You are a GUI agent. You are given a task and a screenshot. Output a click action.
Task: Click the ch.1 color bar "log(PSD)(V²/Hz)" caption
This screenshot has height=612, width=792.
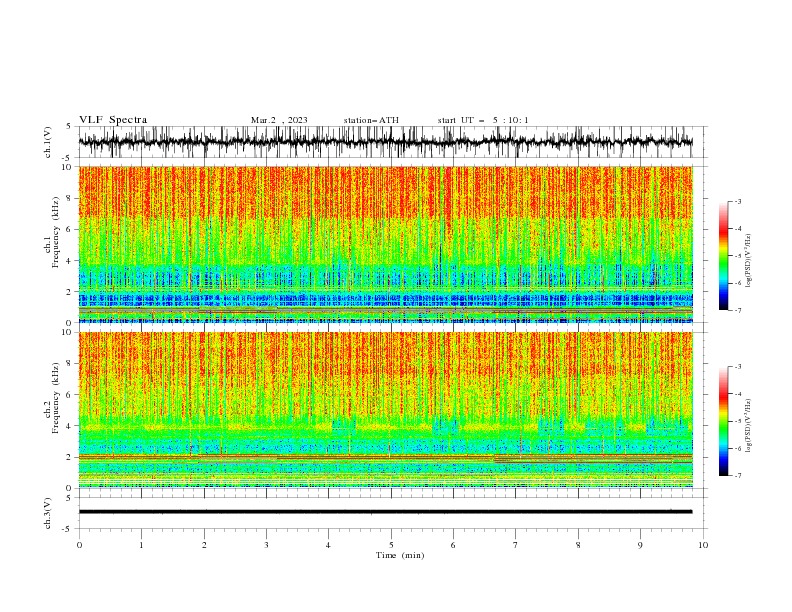749,261
